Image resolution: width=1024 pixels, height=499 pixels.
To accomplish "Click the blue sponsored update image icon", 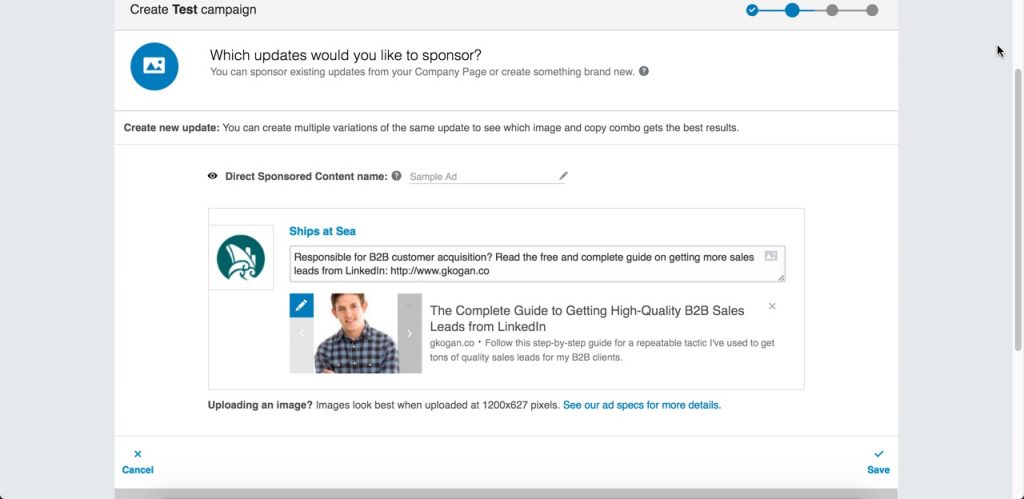I will click(154, 66).
